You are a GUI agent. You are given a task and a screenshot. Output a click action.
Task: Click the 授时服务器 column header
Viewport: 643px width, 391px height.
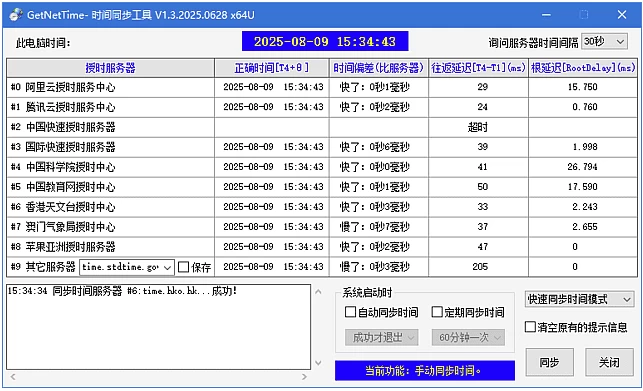110,68
